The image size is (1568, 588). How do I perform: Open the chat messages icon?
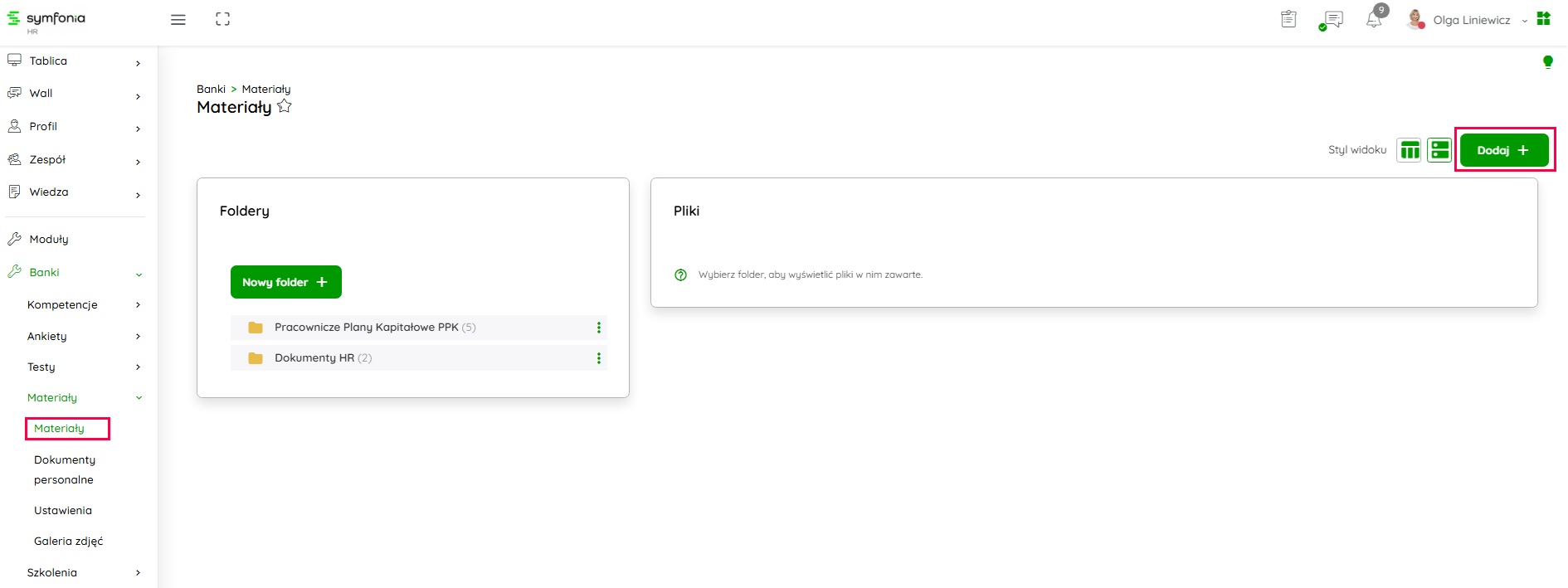(x=1332, y=20)
